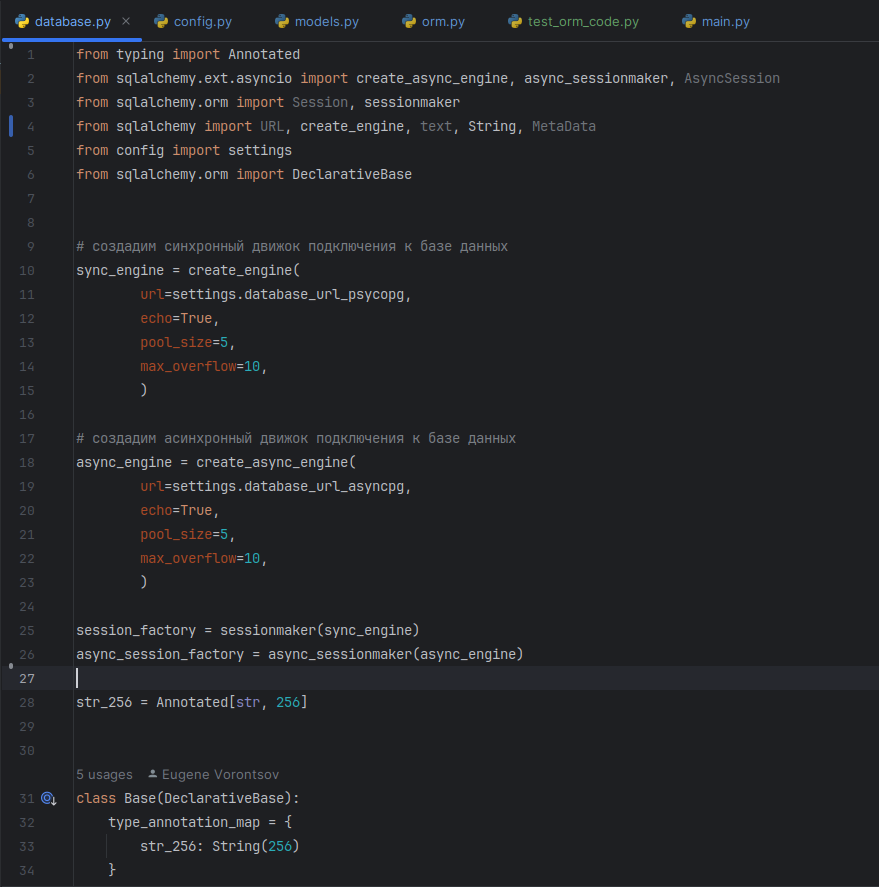This screenshot has height=887, width=879.
Task: Click the greyed-out "AsyncSession" import
Action: point(732,78)
